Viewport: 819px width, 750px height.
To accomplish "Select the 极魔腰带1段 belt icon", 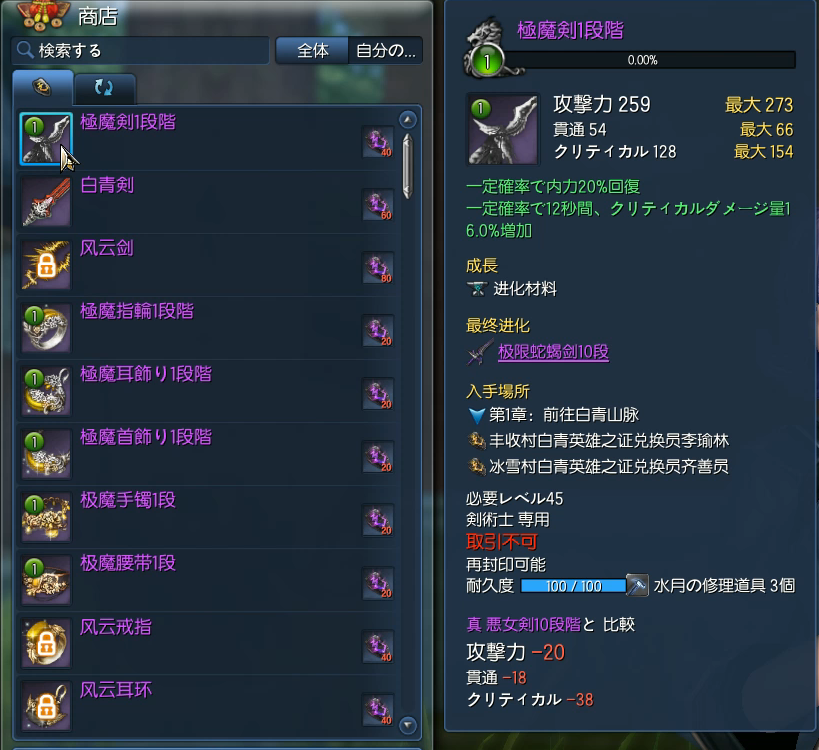I will point(46,580).
